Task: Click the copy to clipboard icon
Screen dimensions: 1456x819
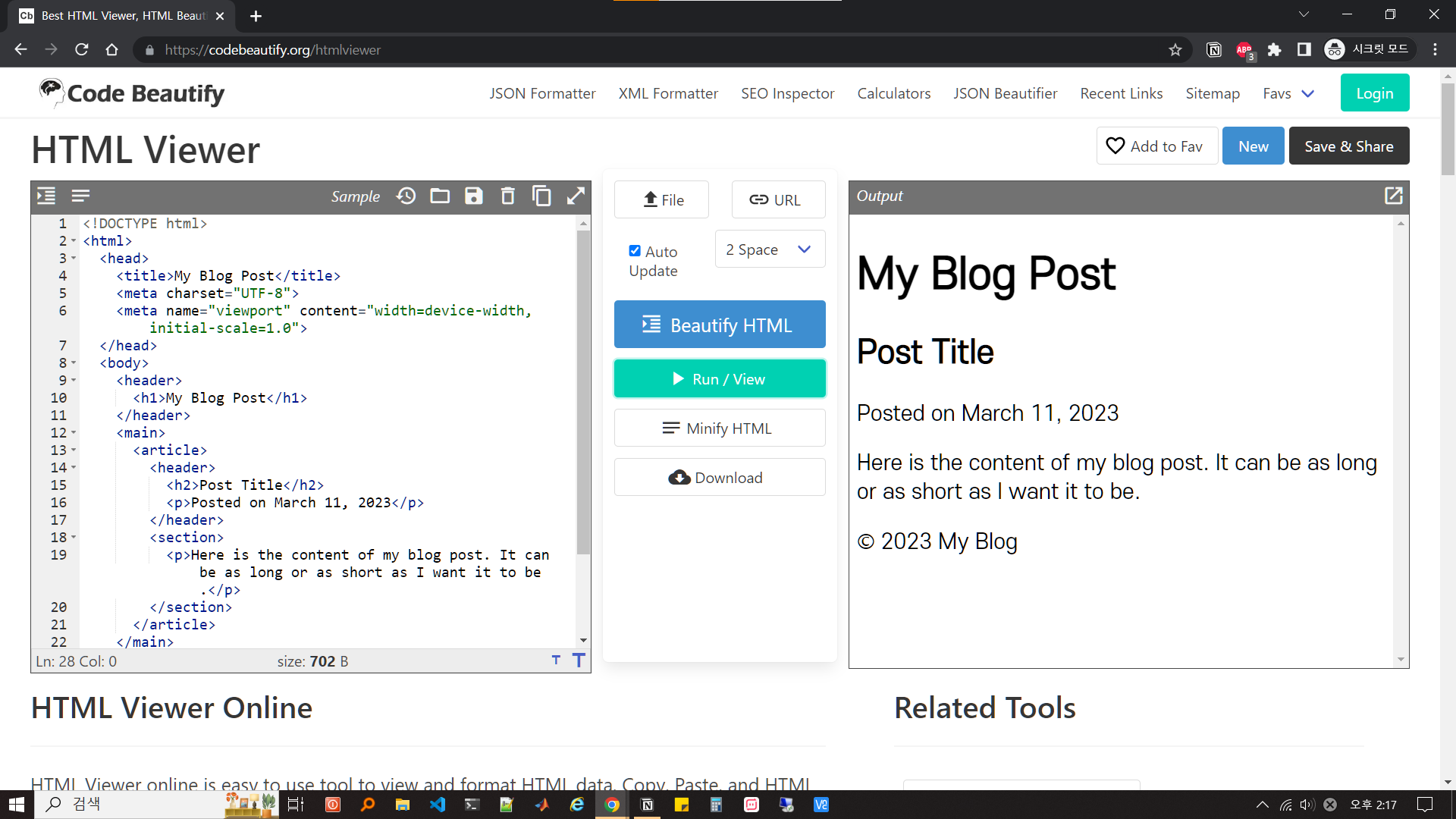Action: 541,196
